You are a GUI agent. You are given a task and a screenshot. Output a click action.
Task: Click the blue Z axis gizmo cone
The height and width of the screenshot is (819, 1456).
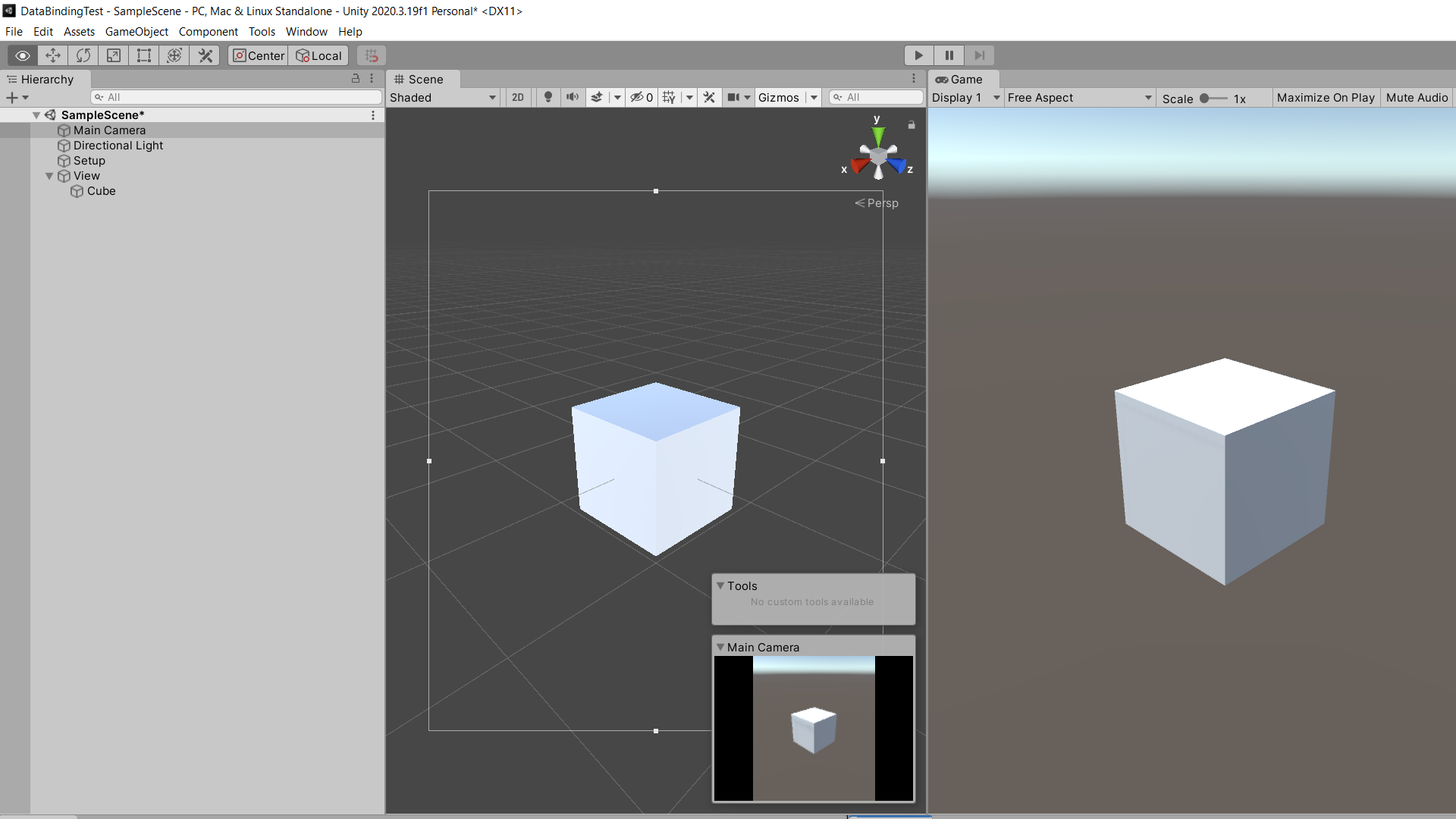(x=897, y=165)
